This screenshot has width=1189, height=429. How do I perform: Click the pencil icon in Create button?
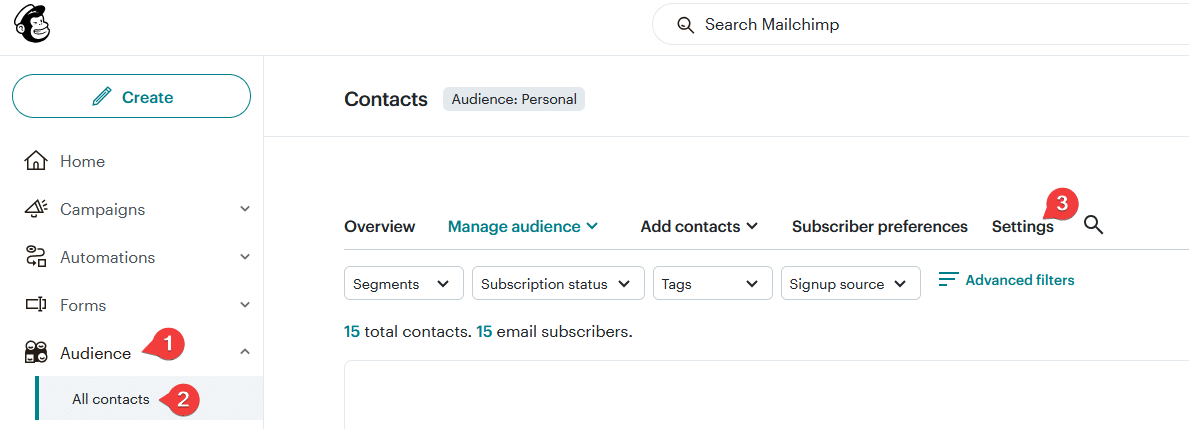(101, 97)
